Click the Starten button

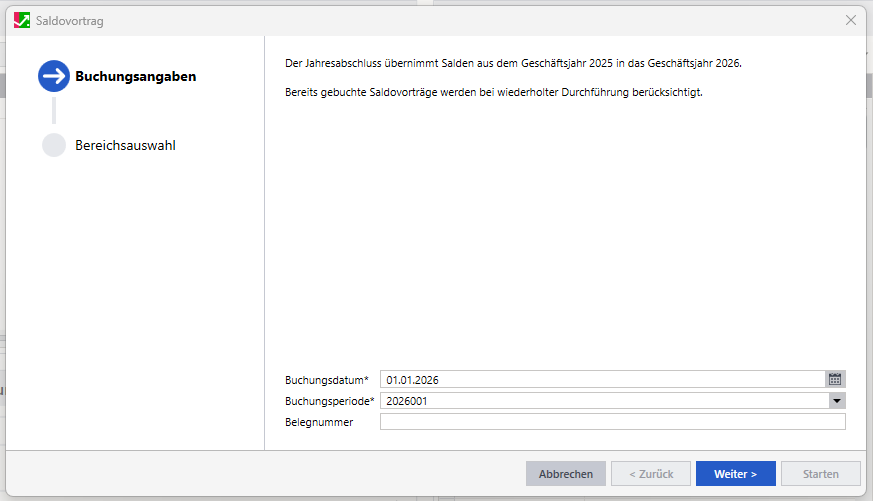coord(820,474)
